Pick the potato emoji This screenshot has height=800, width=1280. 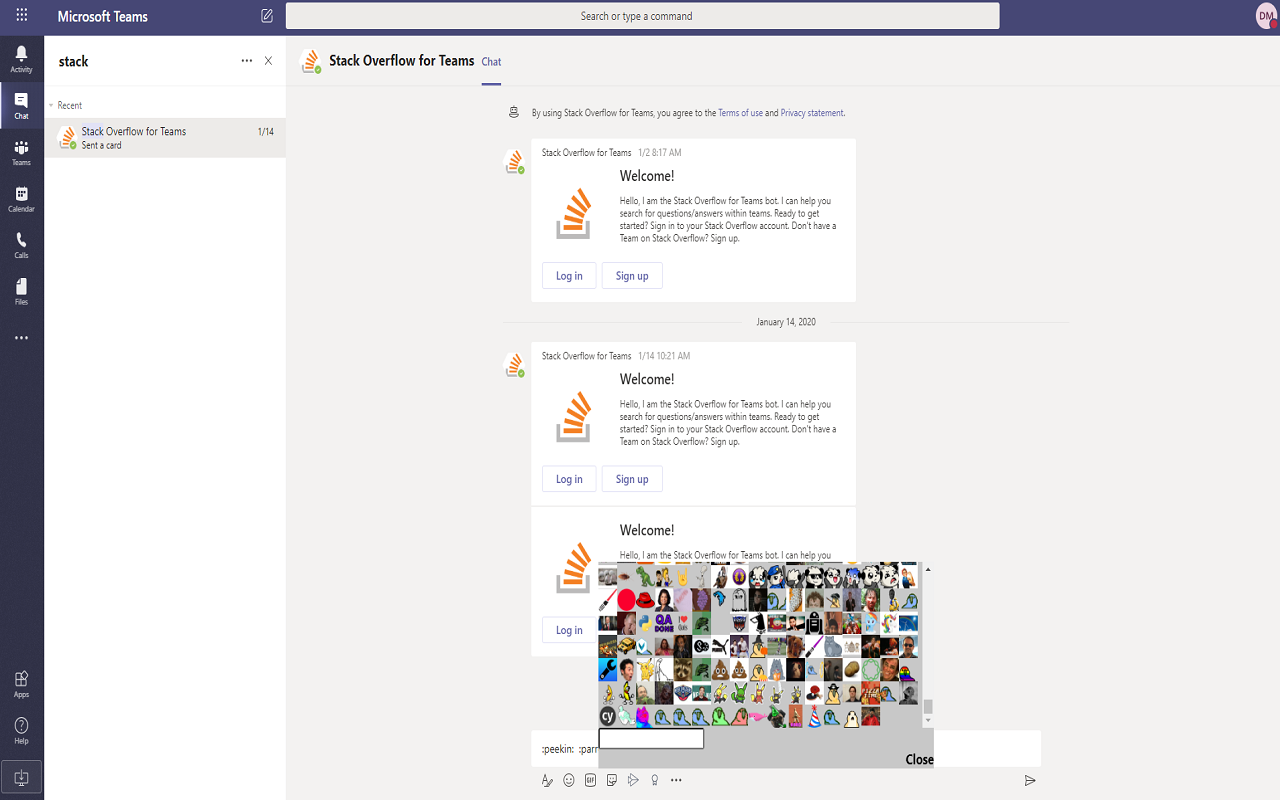852,669
